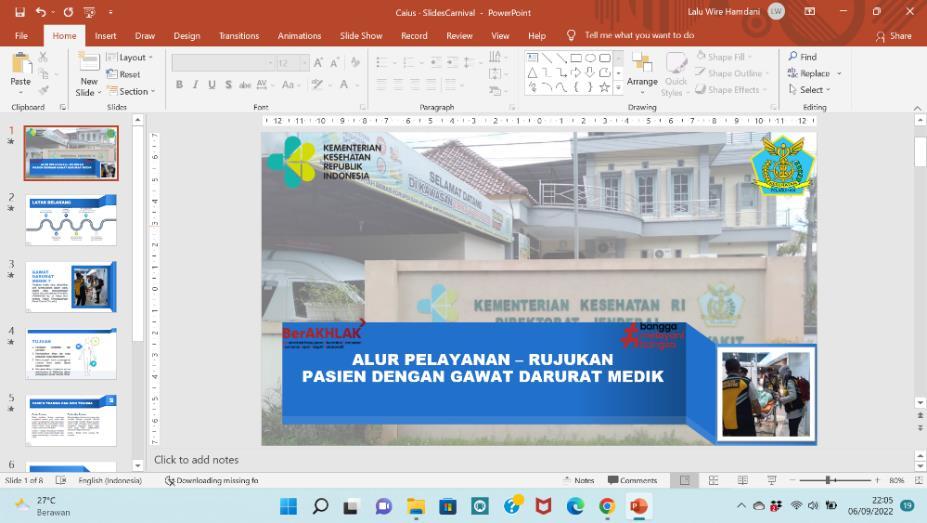The height and width of the screenshot is (523, 927).
Task: Toggle Italic formatting
Action: tap(195, 85)
